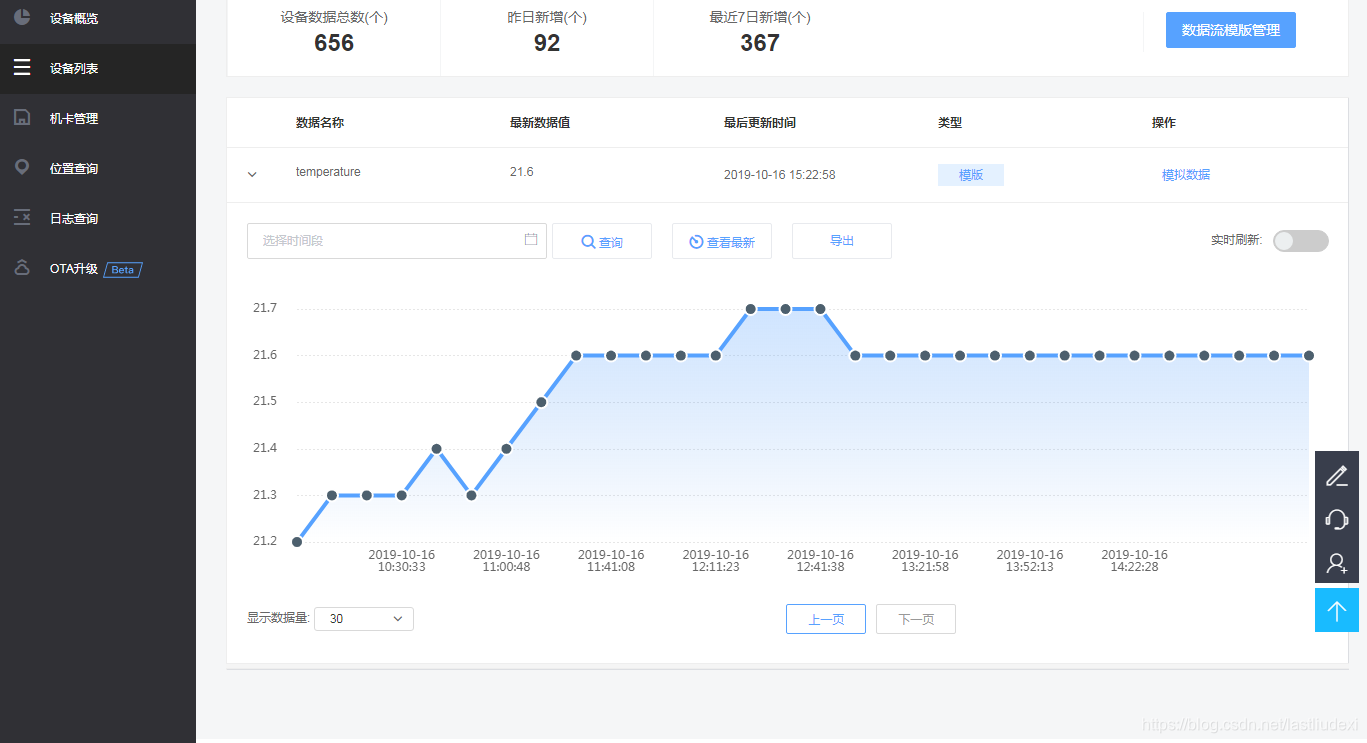Image resolution: width=1367 pixels, height=743 pixels.
Task: Click the 设备数据总数 value 656
Action: (x=334, y=43)
